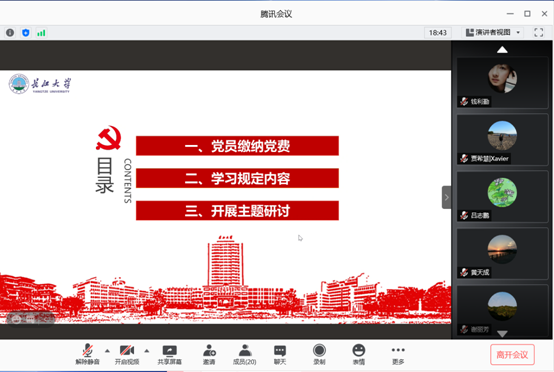The width and height of the screenshot is (554, 372).
Task: Open meeting info icon in top bar
Action: 10,33
